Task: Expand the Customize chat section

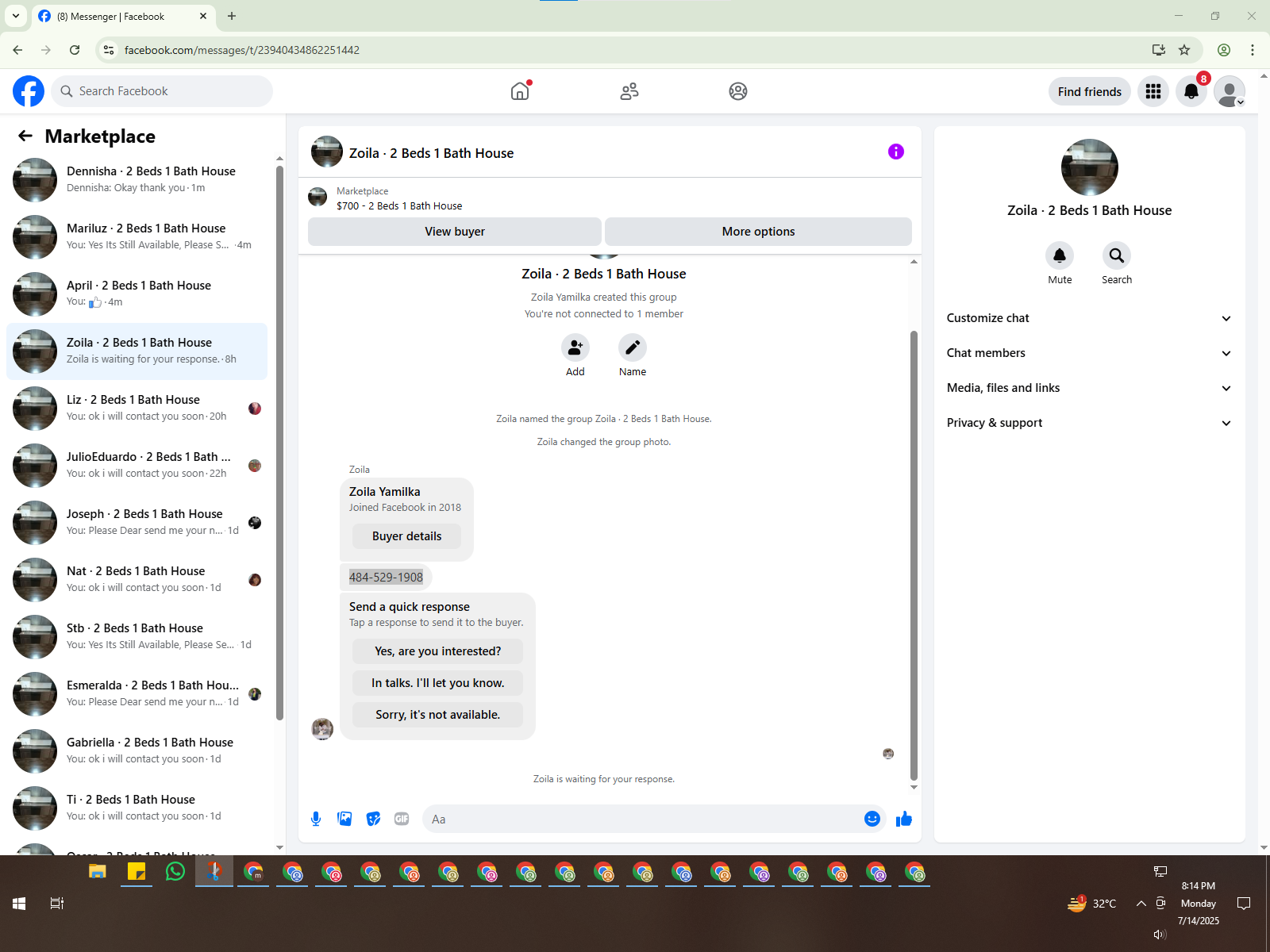Action: 1089,318
